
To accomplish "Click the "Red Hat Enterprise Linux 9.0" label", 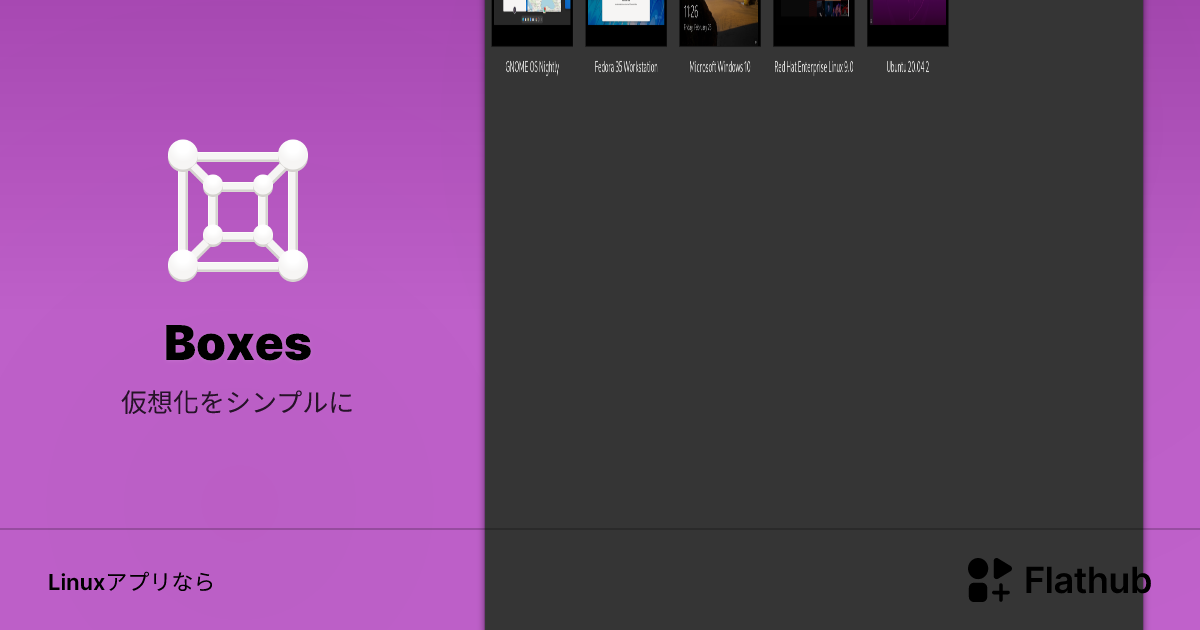I will [814, 68].
